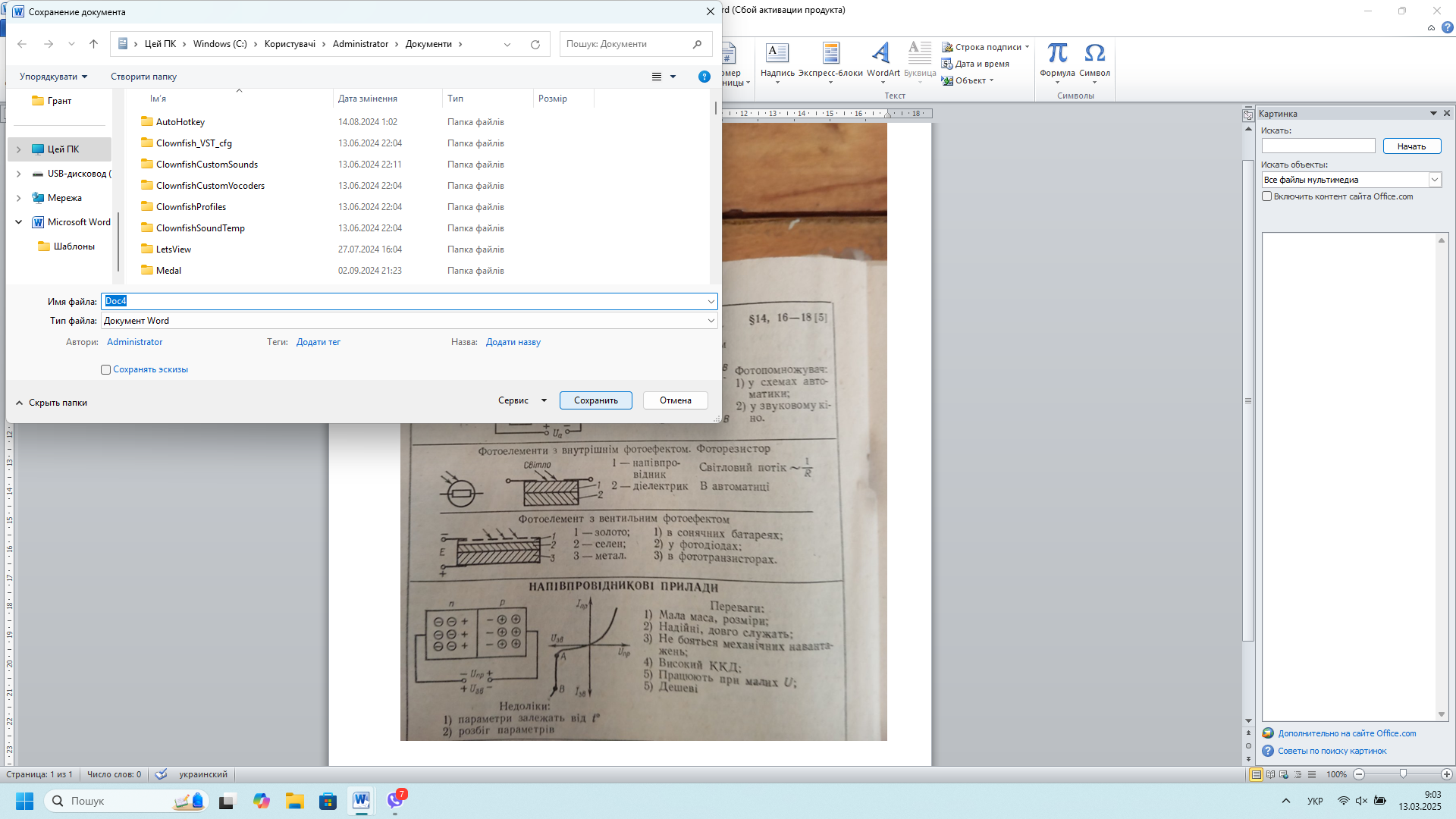Click the Word icon in the taskbar
Viewport: 1456px width, 819px height.
[x=361, y=801]
